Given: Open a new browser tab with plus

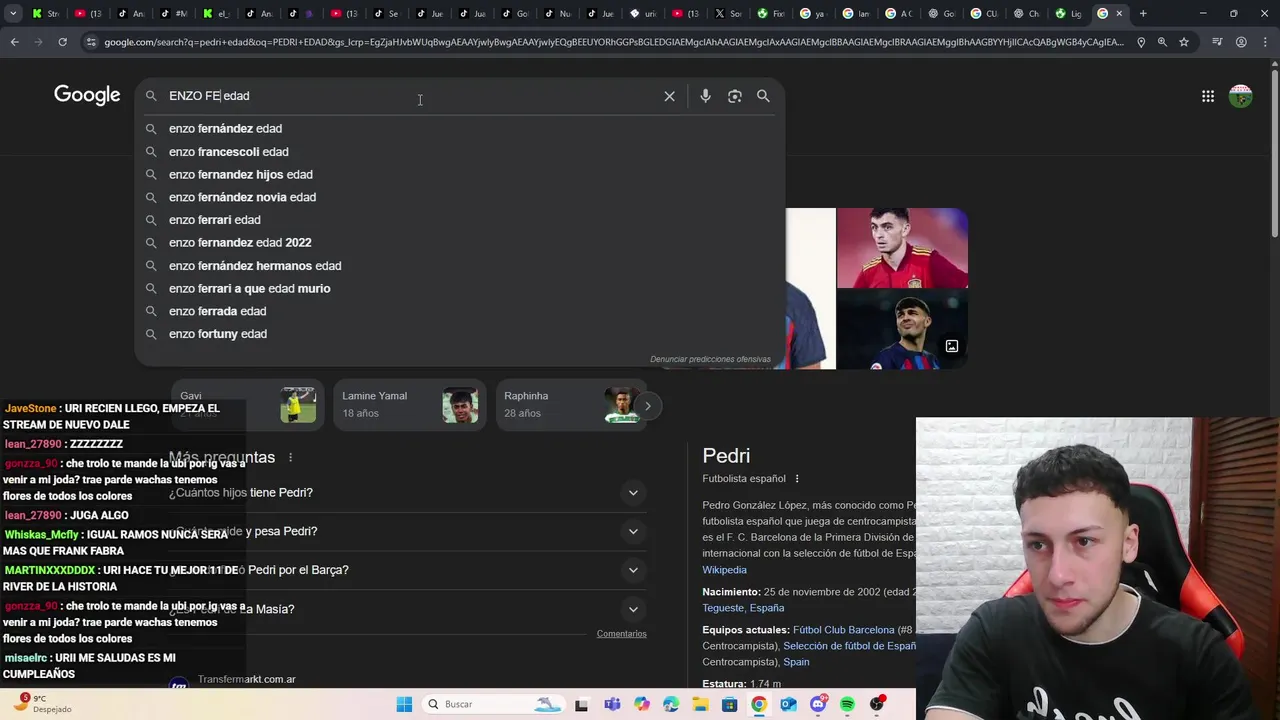Looking at the screenshot, I should (x=1143, y=13).
